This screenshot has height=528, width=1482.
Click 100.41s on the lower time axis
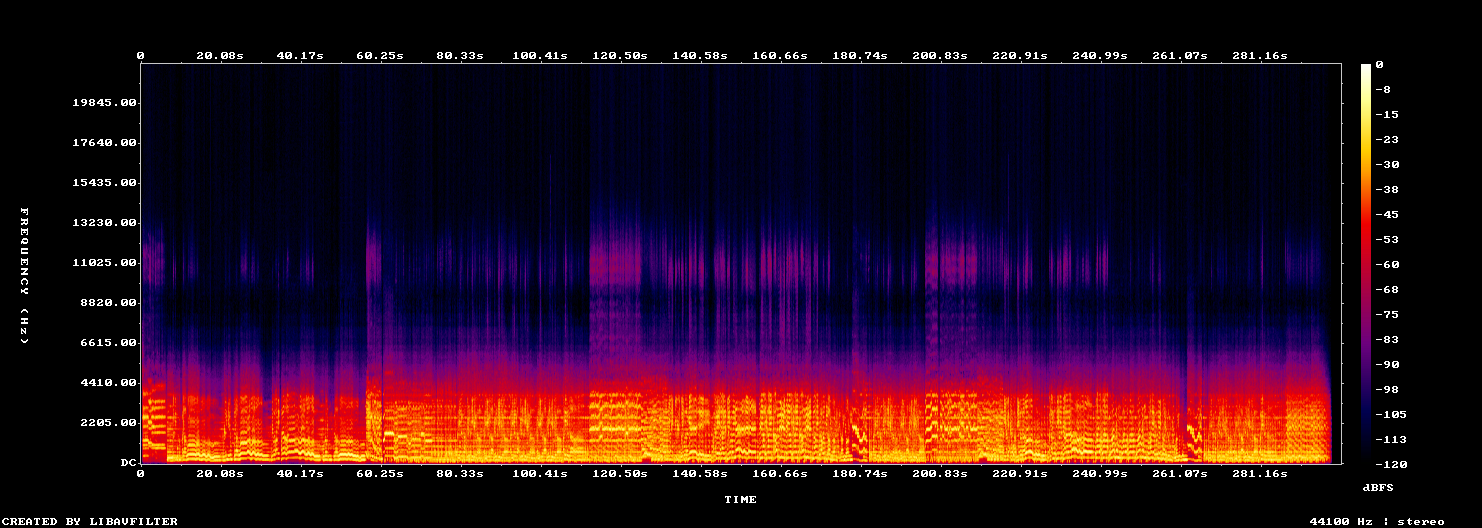coord(540,474)
